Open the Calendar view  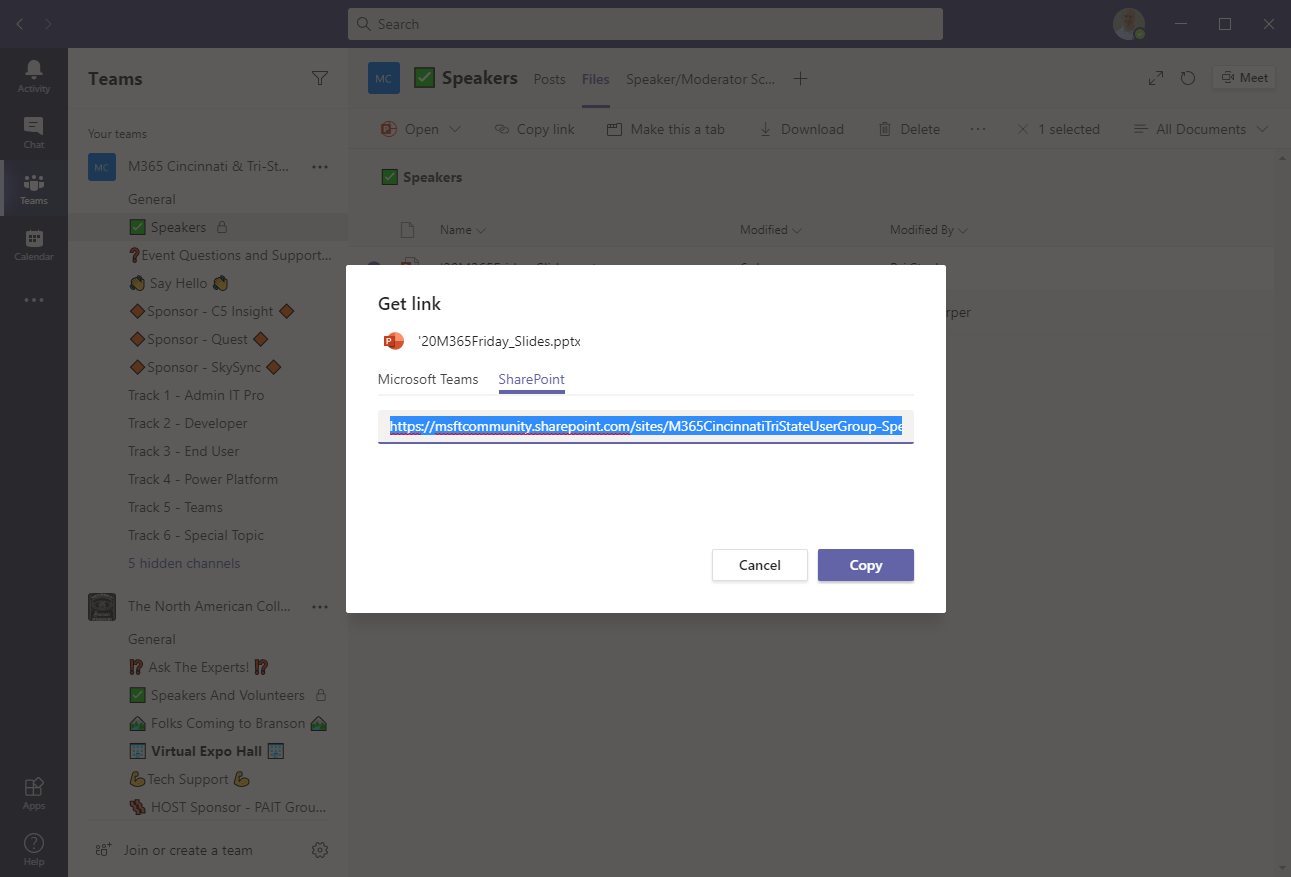click(33, 245)
